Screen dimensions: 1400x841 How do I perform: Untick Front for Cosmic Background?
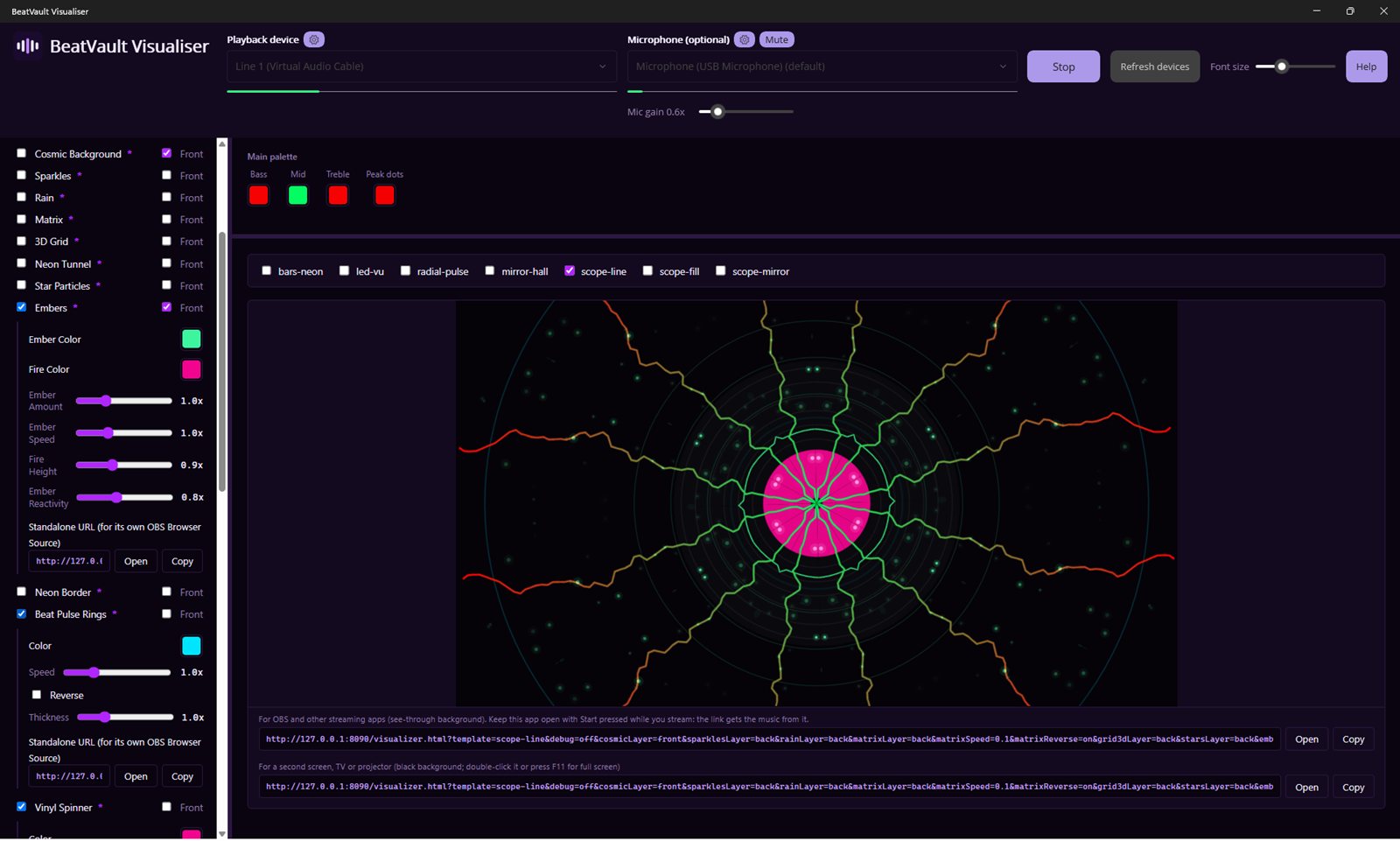166,153
